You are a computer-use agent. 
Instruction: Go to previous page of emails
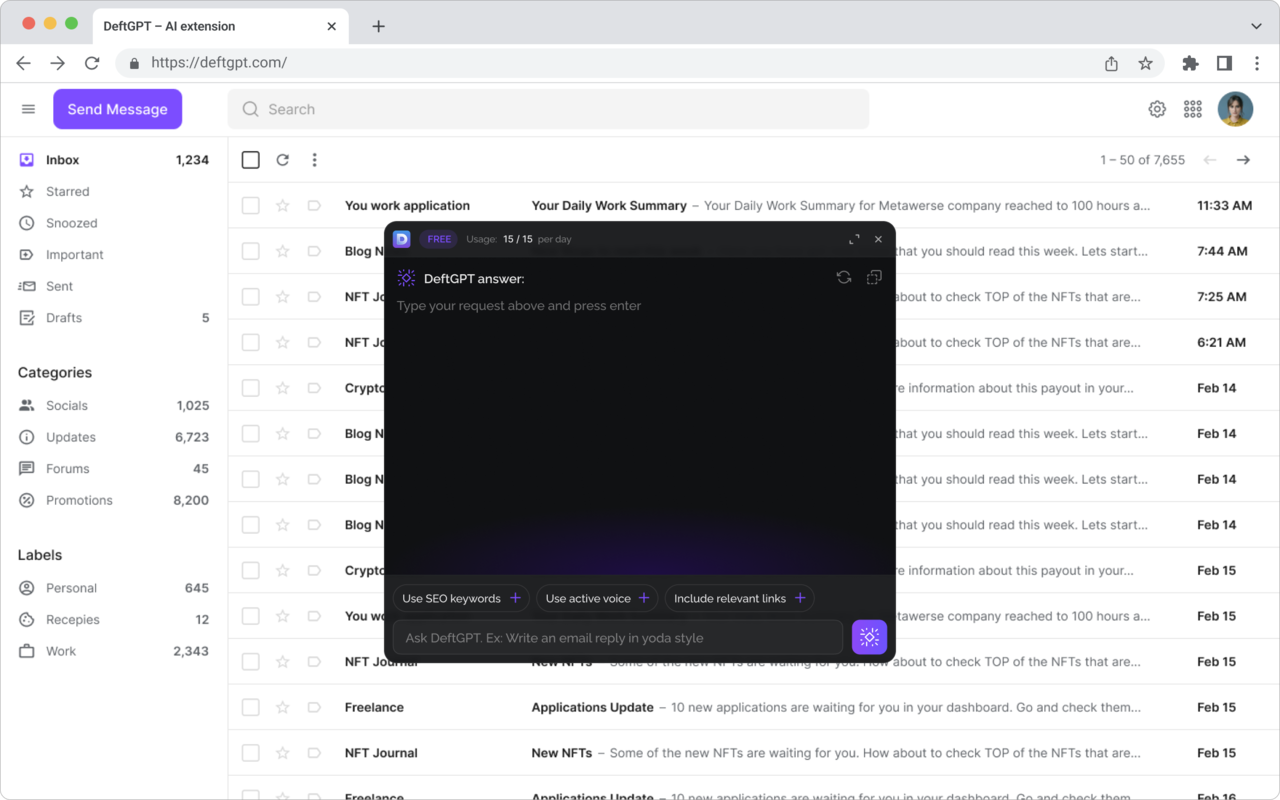(x=1210, y=160)
